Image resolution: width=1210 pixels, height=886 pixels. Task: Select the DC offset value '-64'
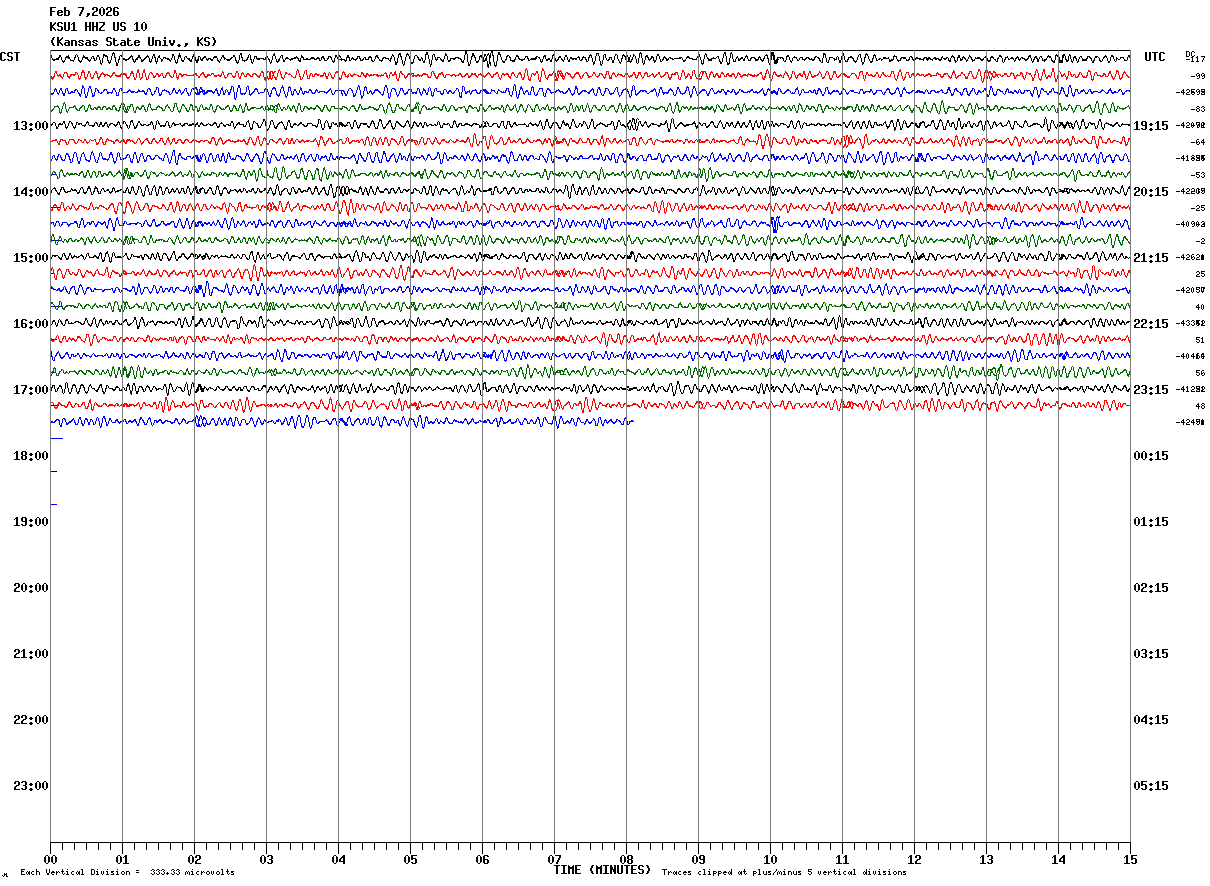[1197, 142]
